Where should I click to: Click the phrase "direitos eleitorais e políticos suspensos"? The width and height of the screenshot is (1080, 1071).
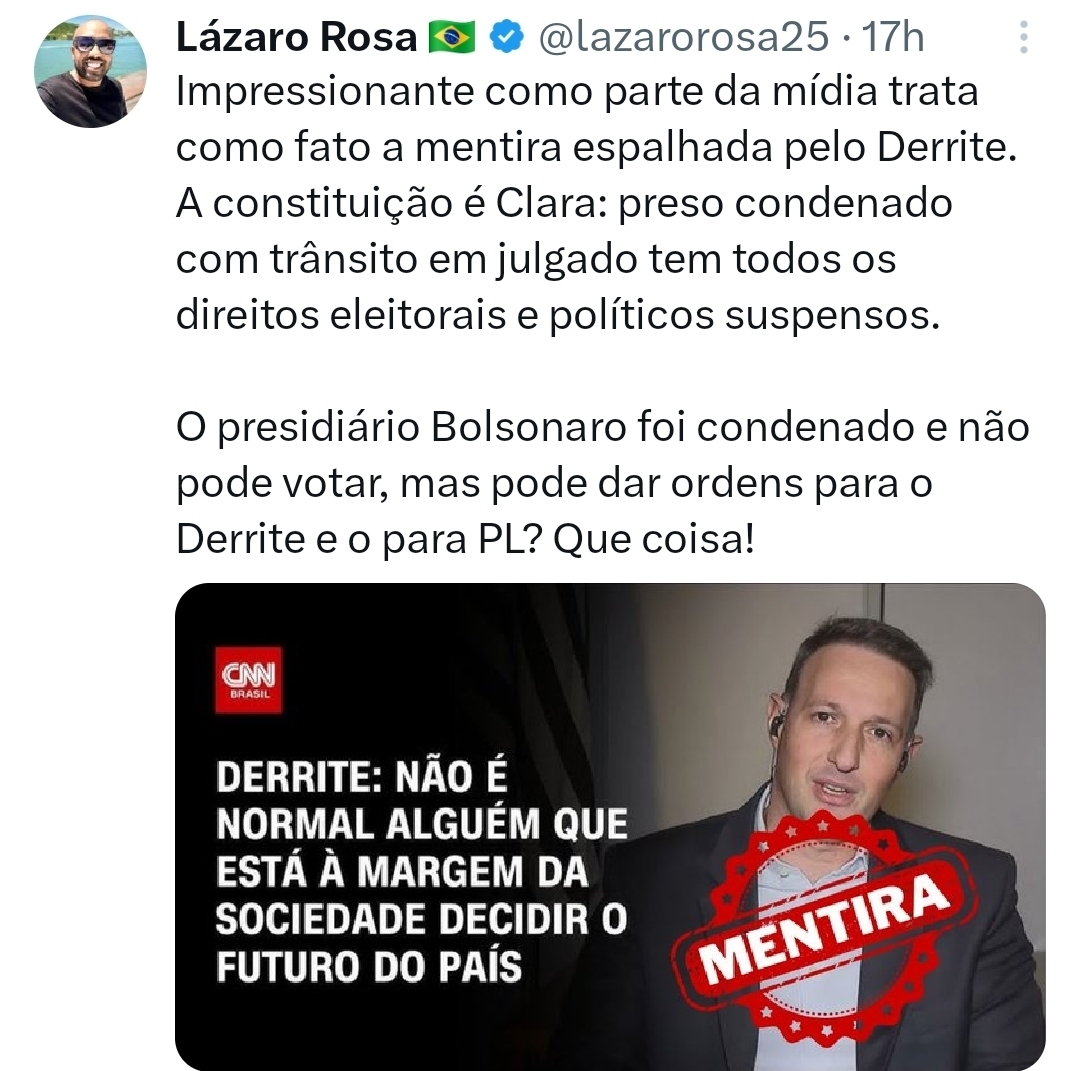558,316
